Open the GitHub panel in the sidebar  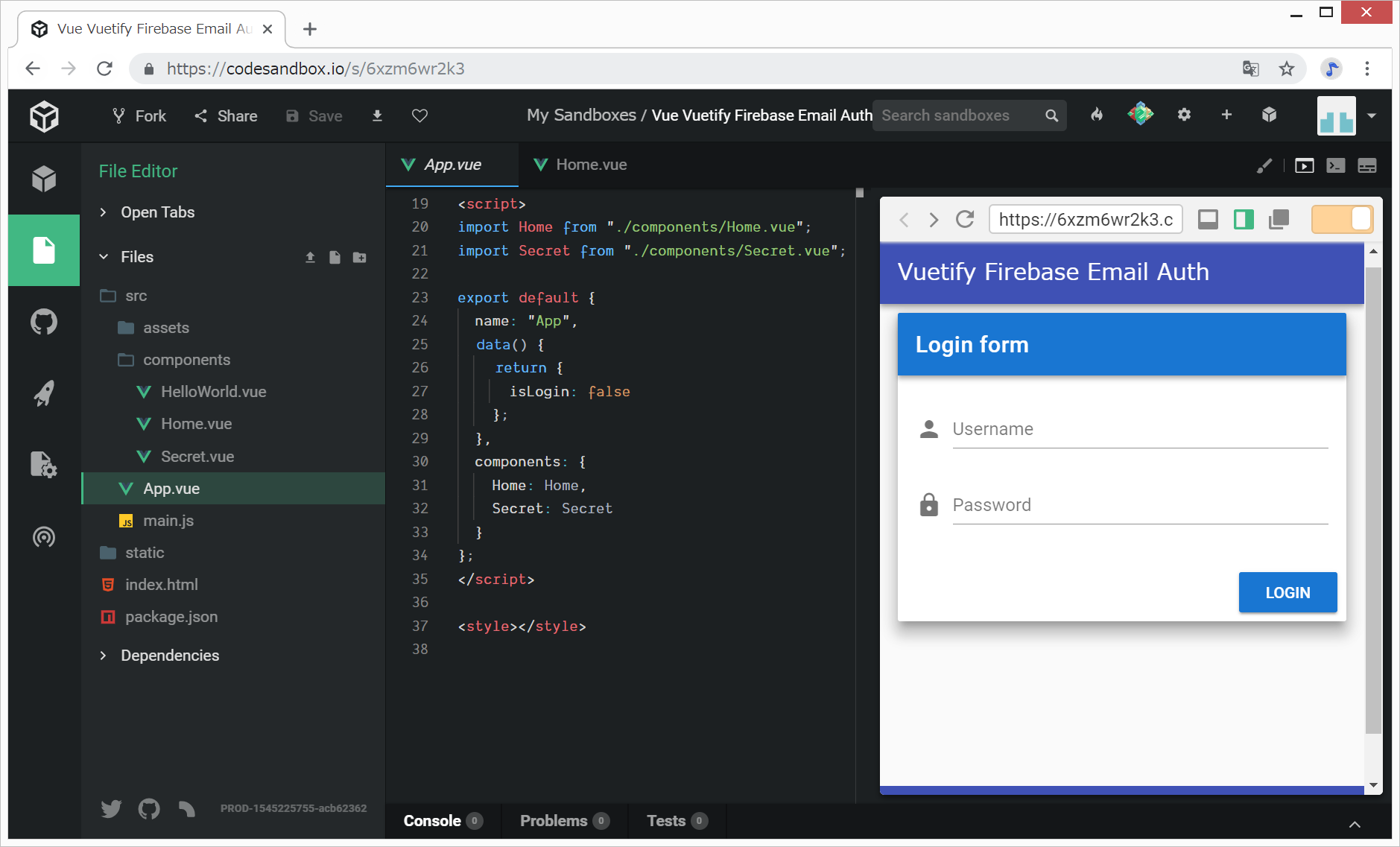pyautogui.click(x=44, y=323)
